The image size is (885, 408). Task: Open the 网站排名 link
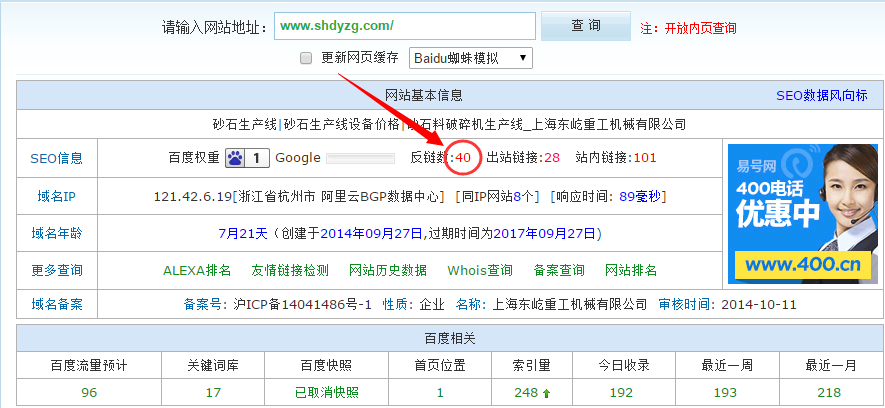click(x=631, y=270)
